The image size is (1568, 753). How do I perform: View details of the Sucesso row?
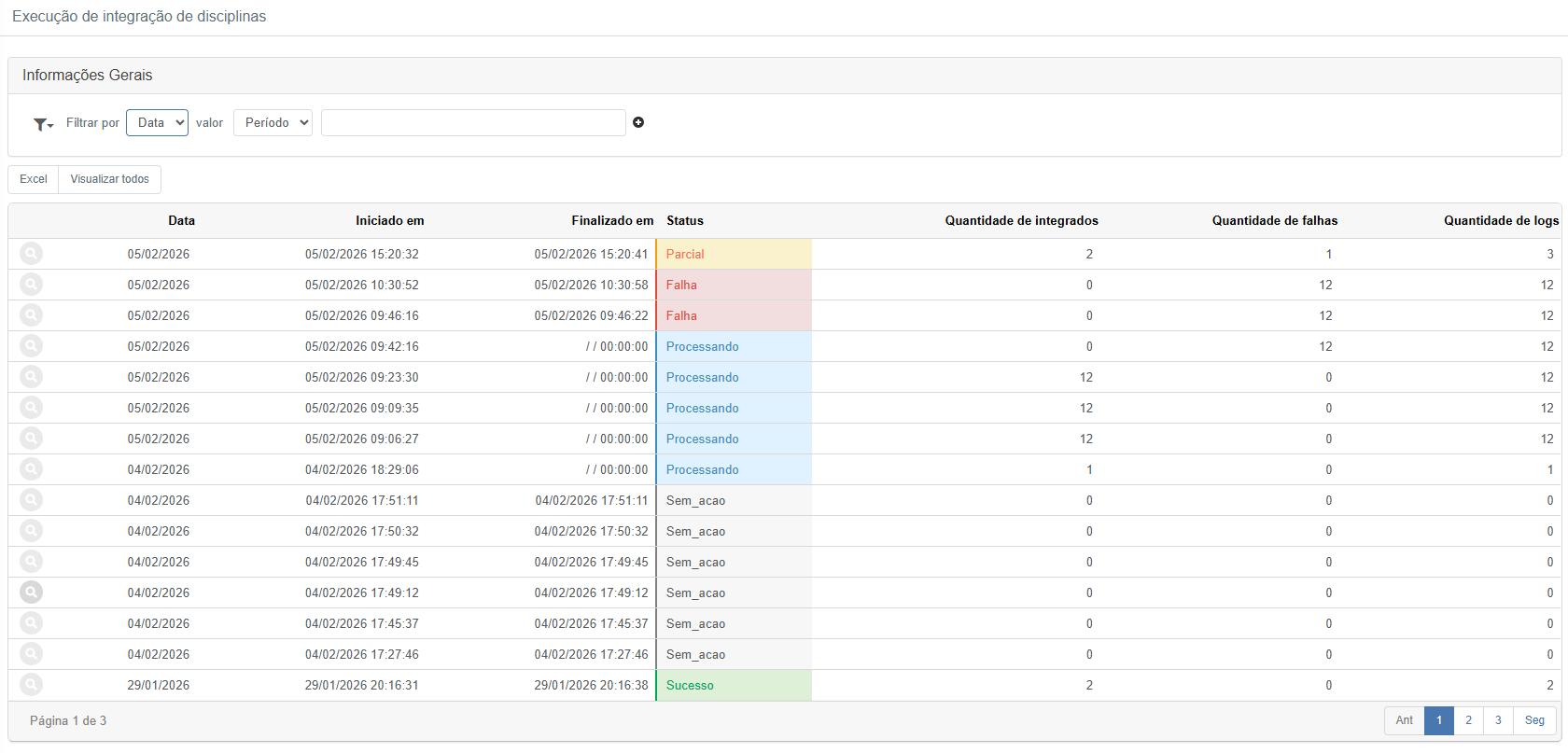pyautogui.click(x=32, y=685)
